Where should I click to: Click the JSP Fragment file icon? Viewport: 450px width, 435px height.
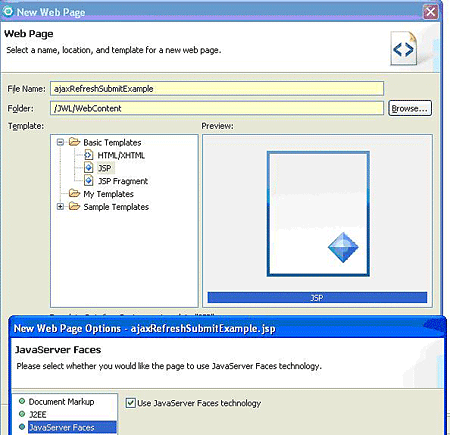88,181
